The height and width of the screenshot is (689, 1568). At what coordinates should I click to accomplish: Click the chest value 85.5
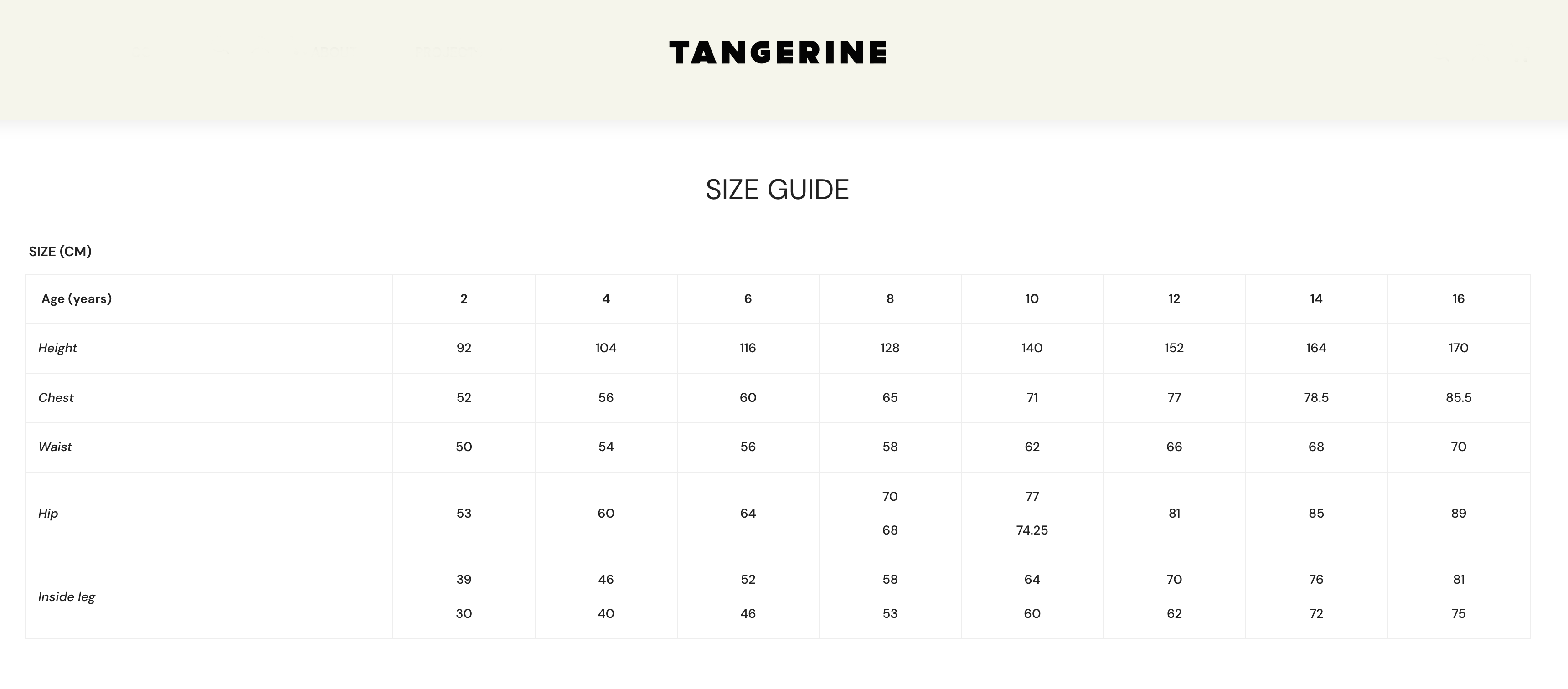coord(1459,398)
